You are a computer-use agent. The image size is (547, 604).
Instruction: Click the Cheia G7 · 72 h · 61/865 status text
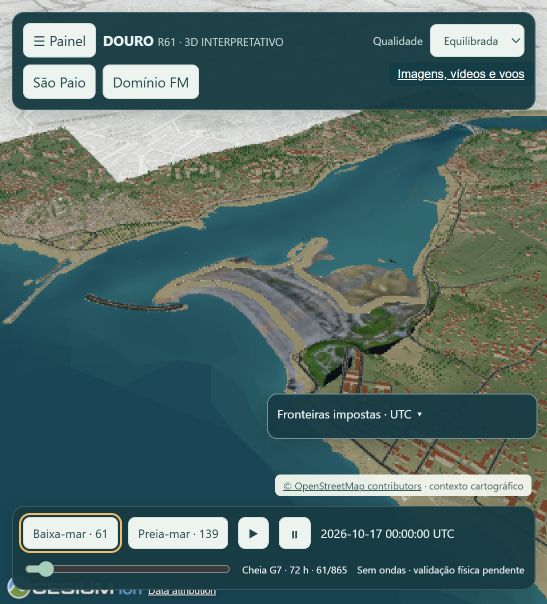294,570
